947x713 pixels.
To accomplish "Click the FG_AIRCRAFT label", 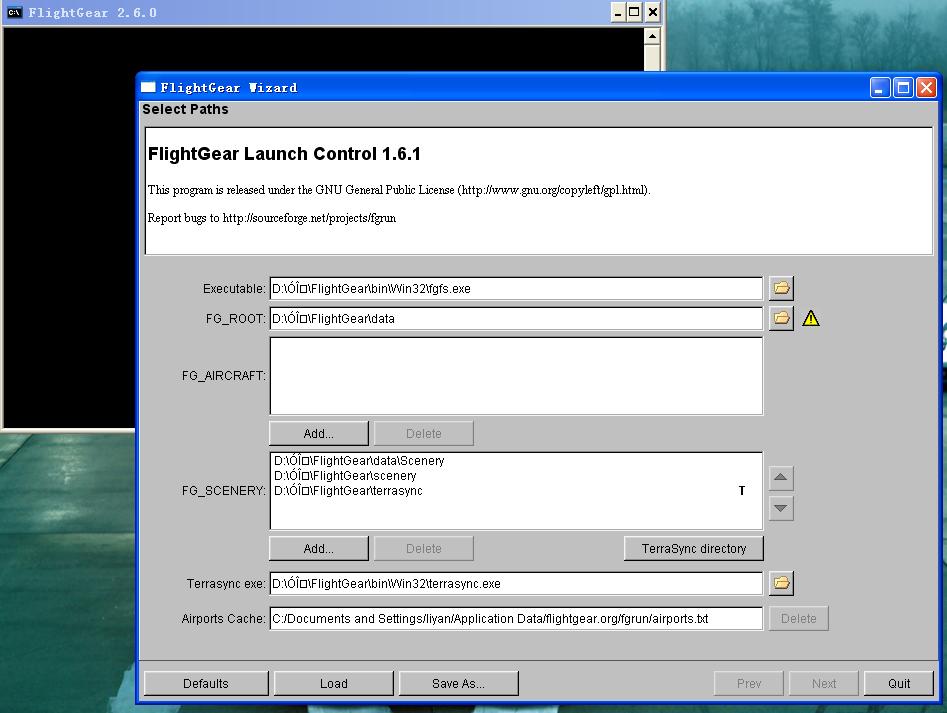I will coord(223,376).
